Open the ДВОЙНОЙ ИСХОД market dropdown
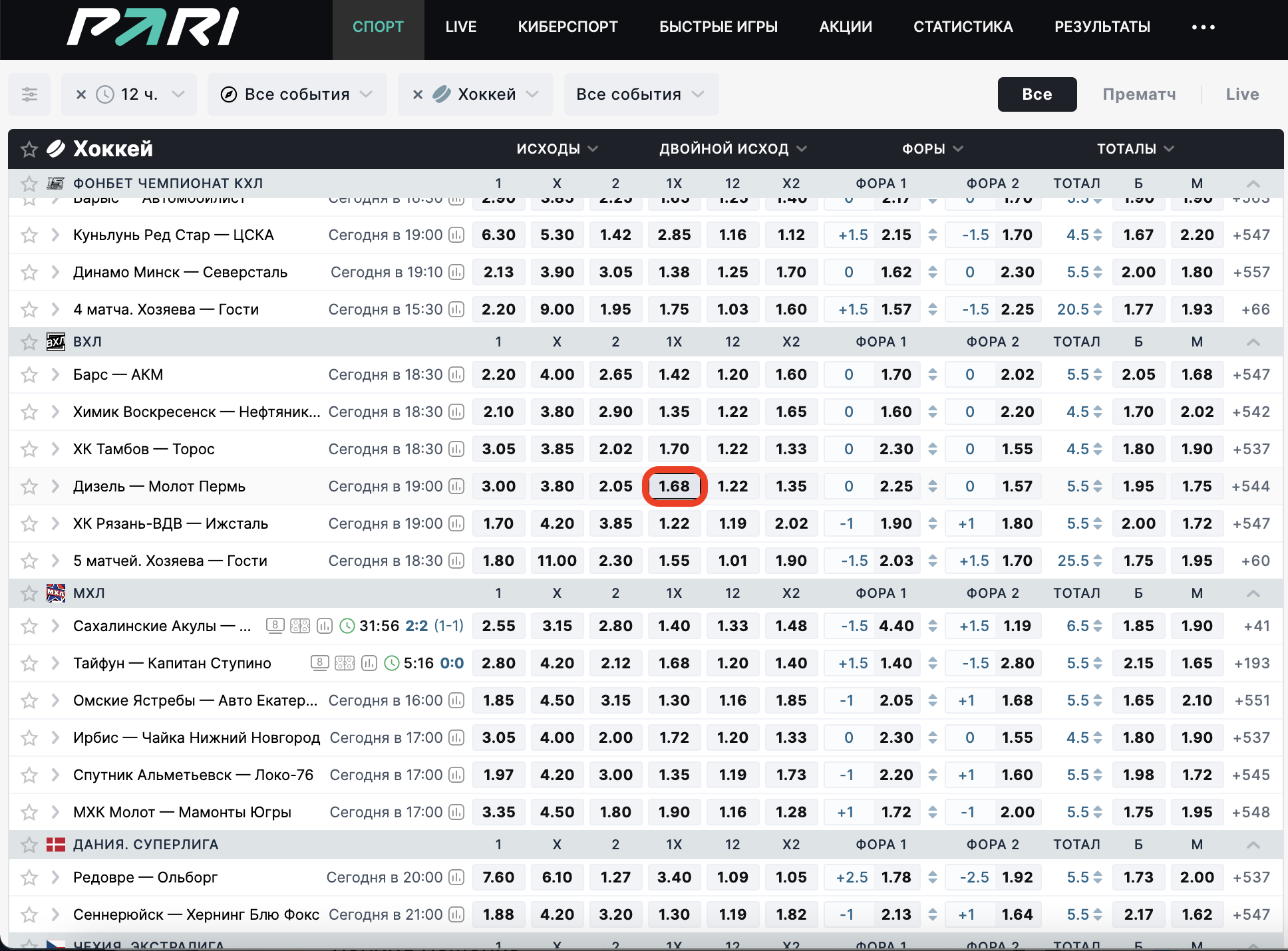Image resolution: width=1288 pixels, height=951 pixels. [732, 149]
